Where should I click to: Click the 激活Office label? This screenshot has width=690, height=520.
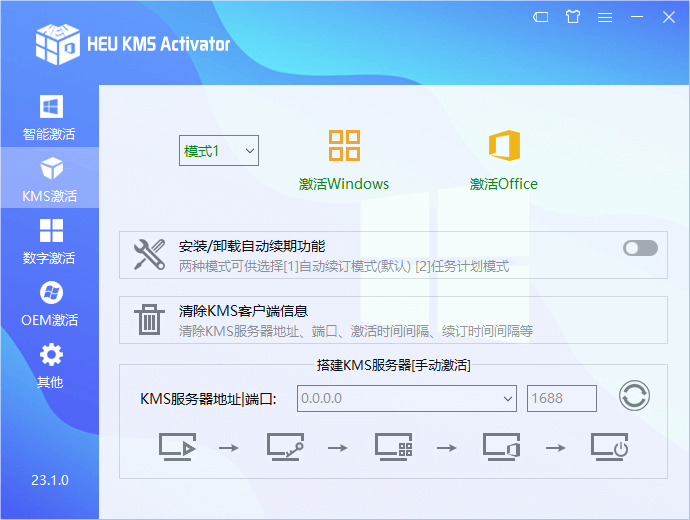tap(504, 184)
